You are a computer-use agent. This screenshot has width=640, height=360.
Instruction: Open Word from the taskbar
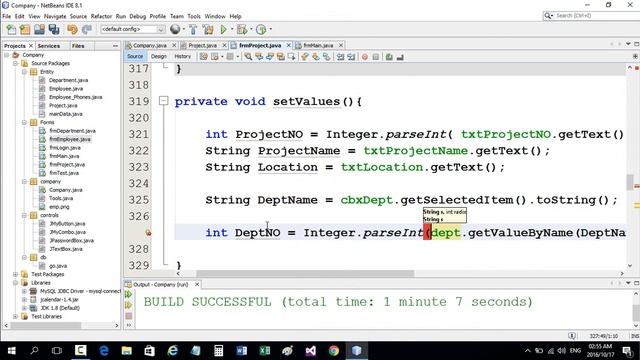242,351
